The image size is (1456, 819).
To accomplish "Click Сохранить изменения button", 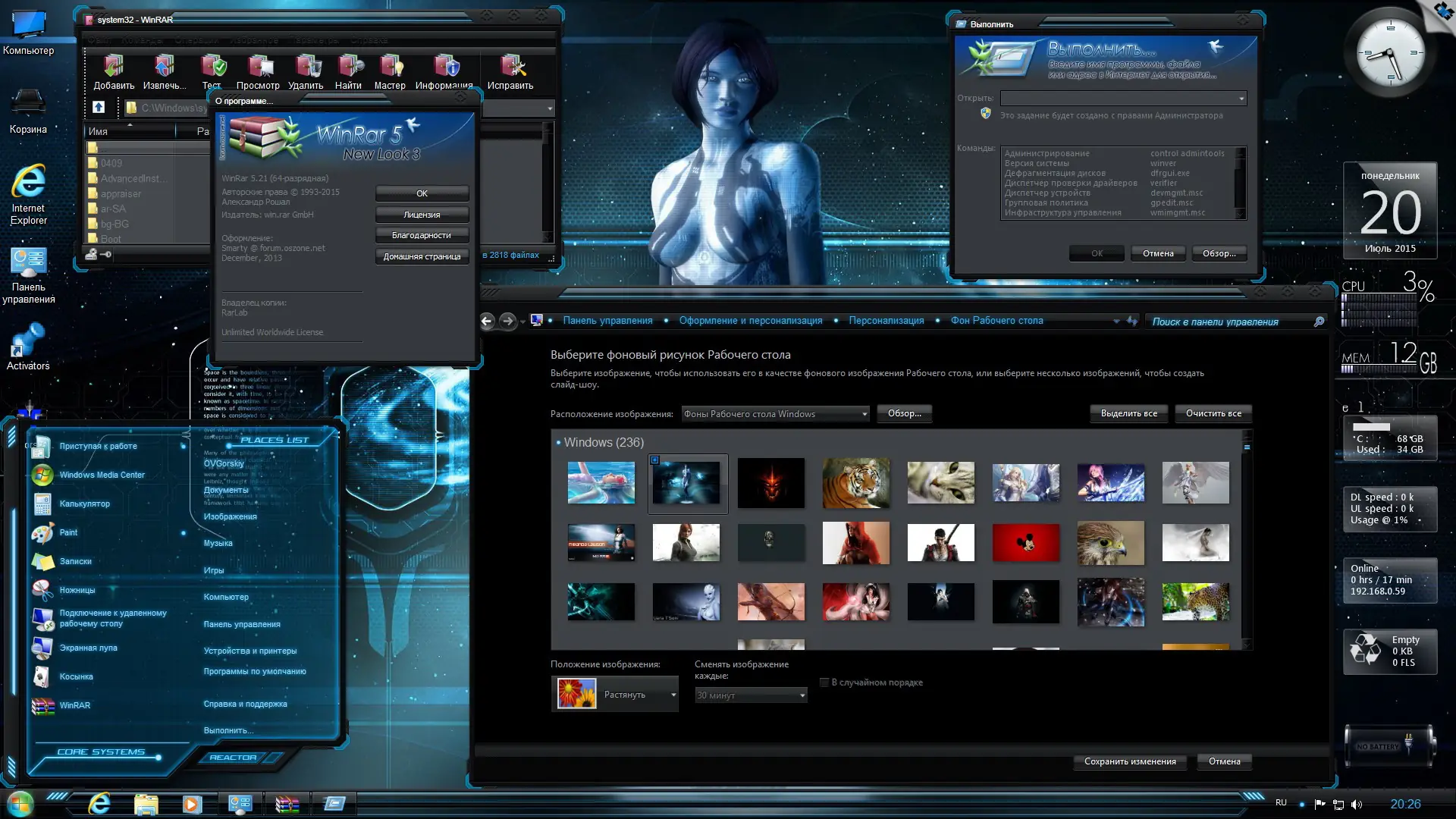I will click(1129, 761).
